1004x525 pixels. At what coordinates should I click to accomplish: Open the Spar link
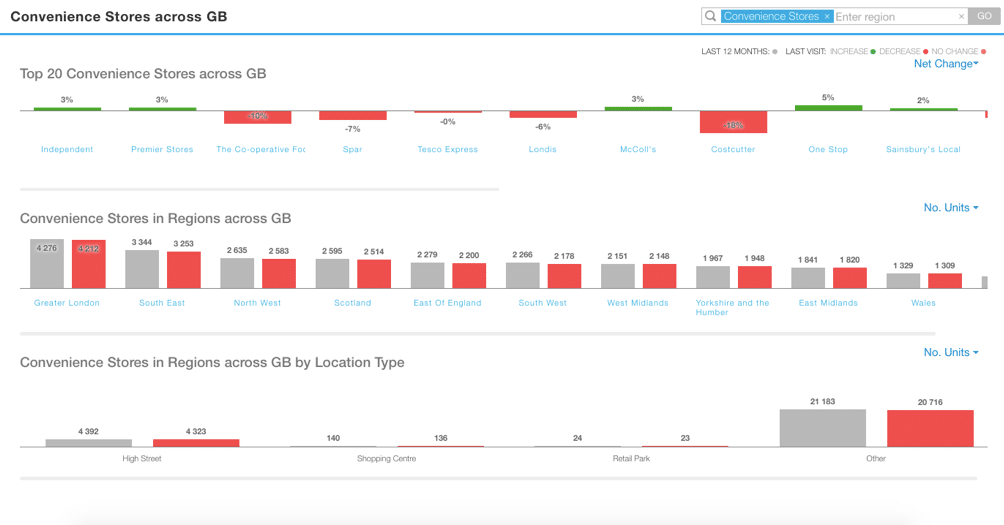click(x=352, y=149)
